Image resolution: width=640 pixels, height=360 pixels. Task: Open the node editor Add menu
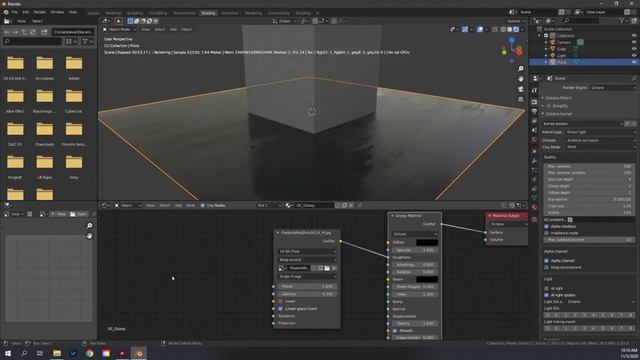tap(178, 205)
